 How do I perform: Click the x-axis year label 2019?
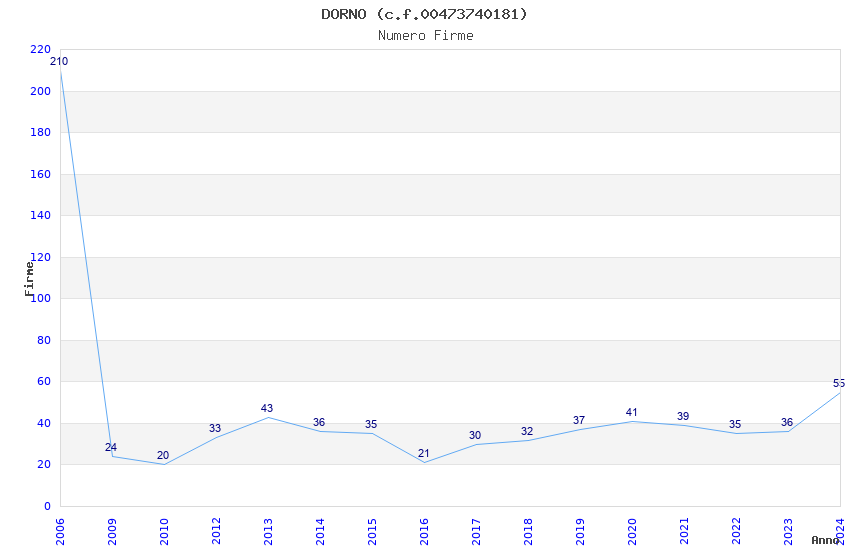coord(580,532)
